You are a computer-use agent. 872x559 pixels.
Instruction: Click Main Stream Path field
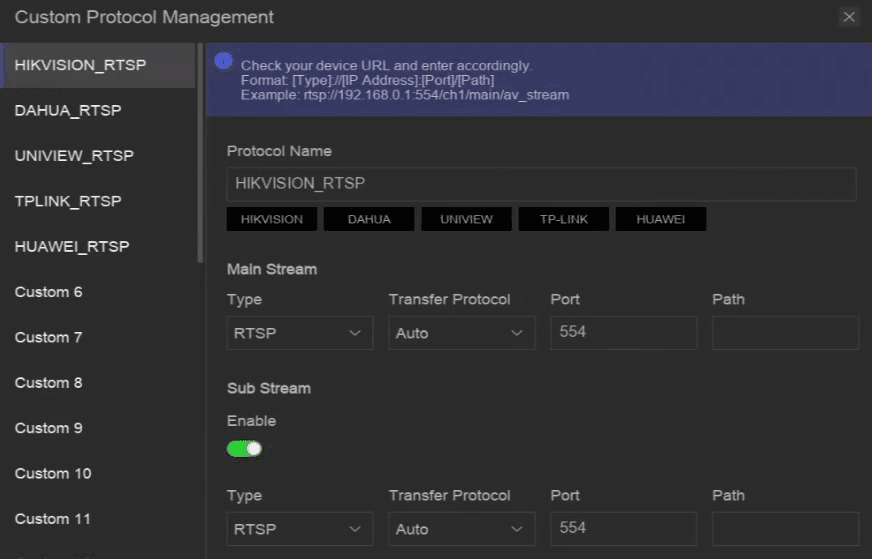click(x=785, y=333)
